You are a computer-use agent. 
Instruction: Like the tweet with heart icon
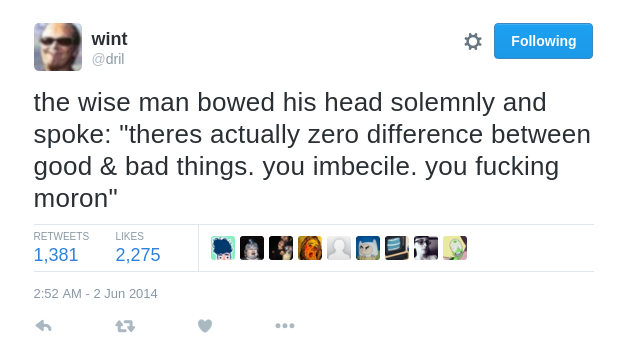click(x=205, y=326)
